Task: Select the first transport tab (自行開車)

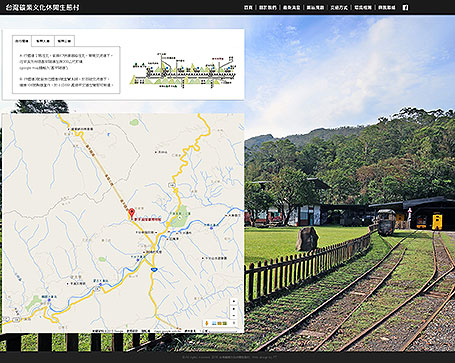Action: pyautogui.click(x=22, y=41)
